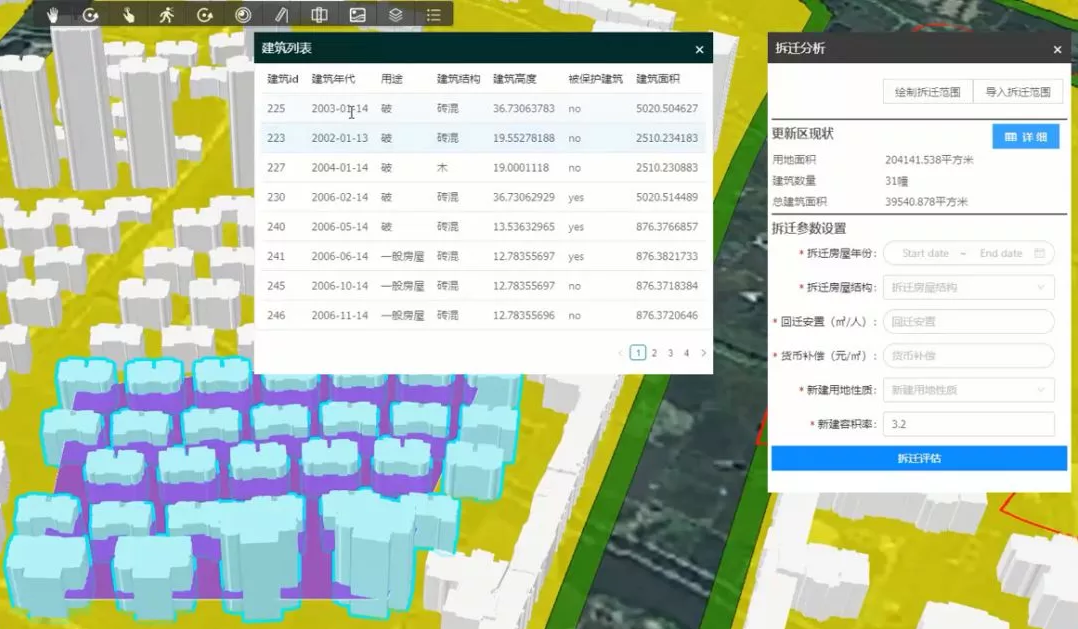Select the building row with id 246
Viewport: 1078px width, 629px height.
pyautogui.click(x=483, y=316)
